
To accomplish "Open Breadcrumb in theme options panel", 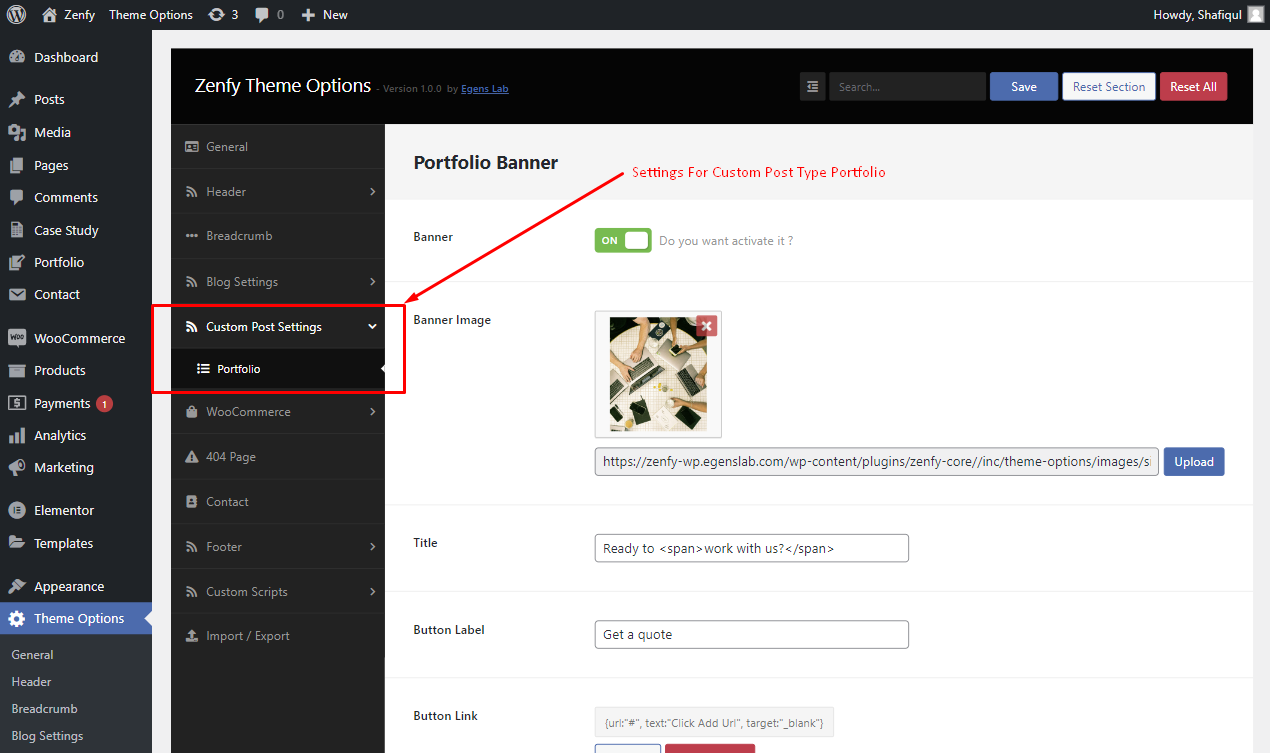I will pyautogui.click(x=278, y=236).
